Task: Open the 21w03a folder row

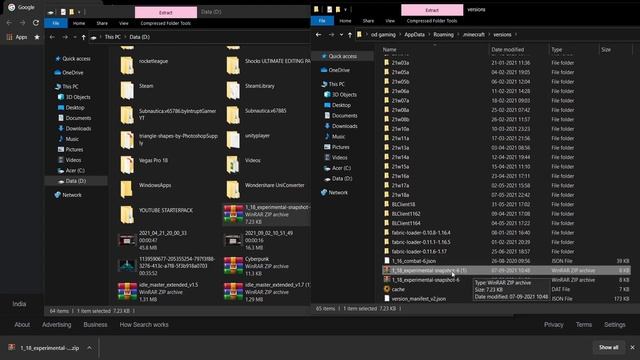Action: [x=506, y=63]
